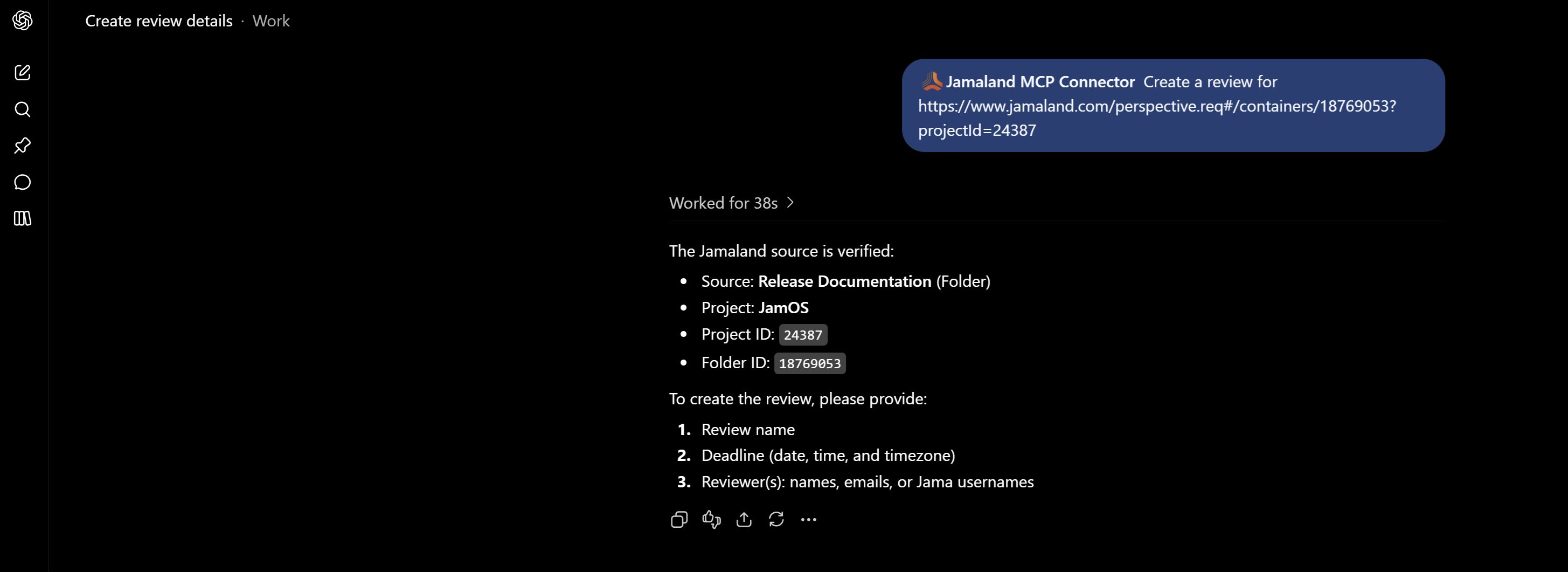
Task: Select the Folder ID code value 18769053
Action: [x=809, y=363]
